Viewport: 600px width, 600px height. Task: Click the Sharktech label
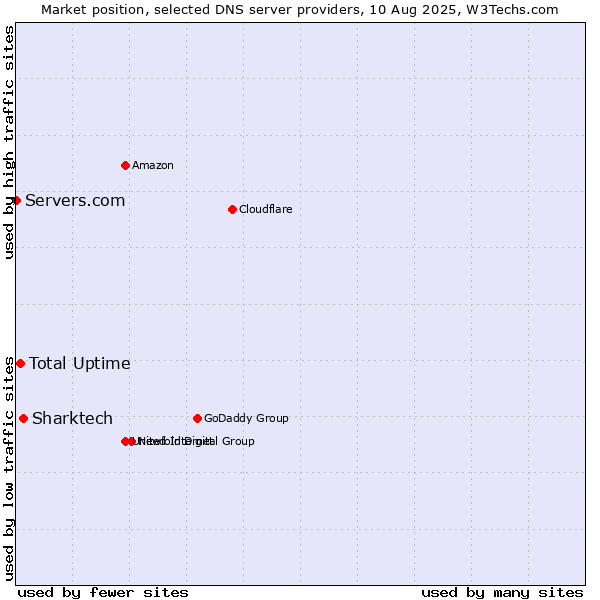click(x=72, y=418)
